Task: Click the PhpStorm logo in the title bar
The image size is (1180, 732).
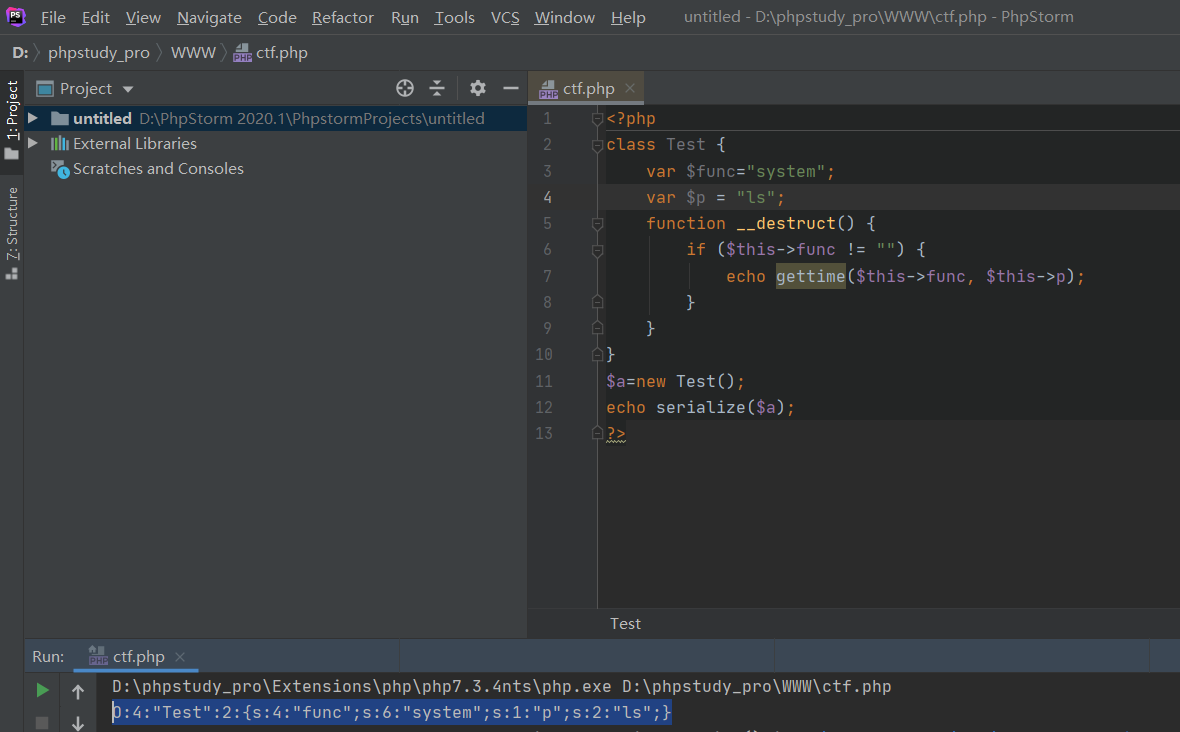Action: 14,16
